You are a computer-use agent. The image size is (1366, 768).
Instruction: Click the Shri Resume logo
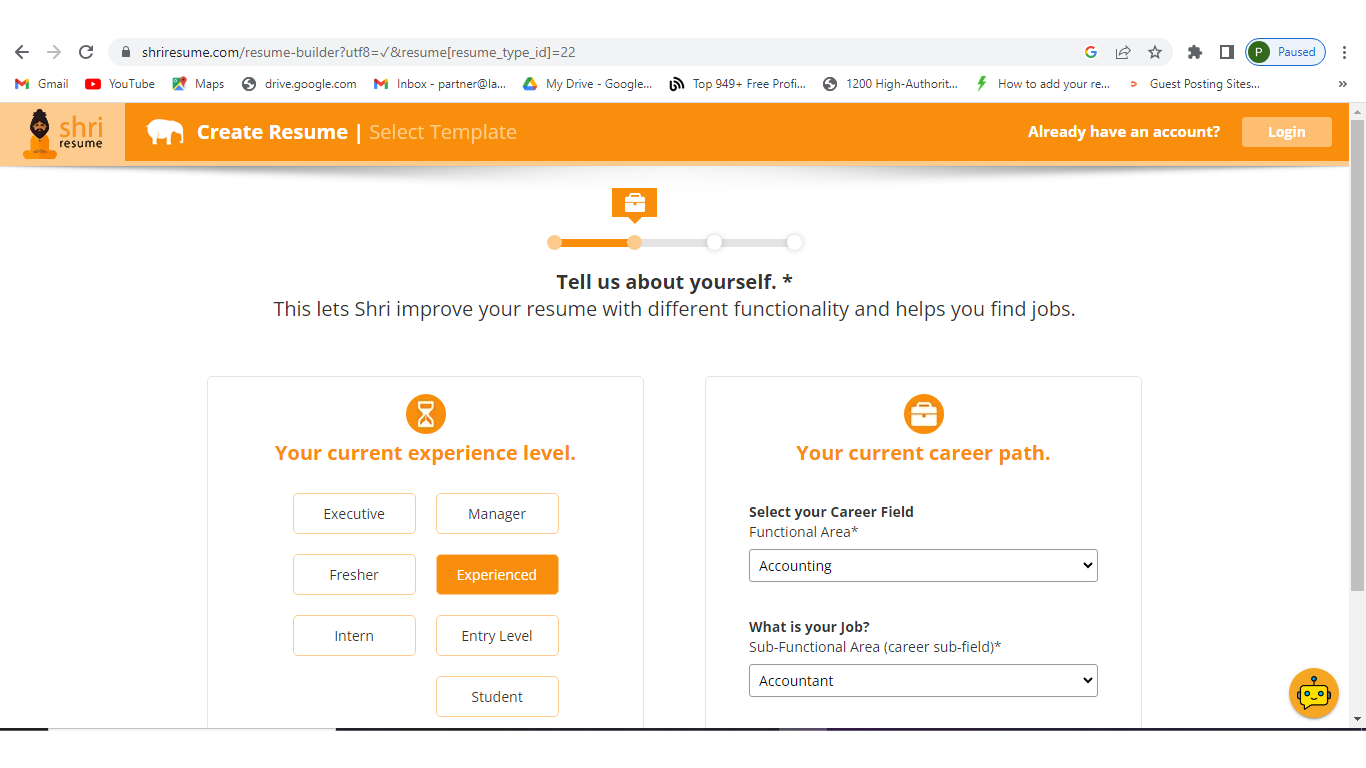(x=63, y=132)
